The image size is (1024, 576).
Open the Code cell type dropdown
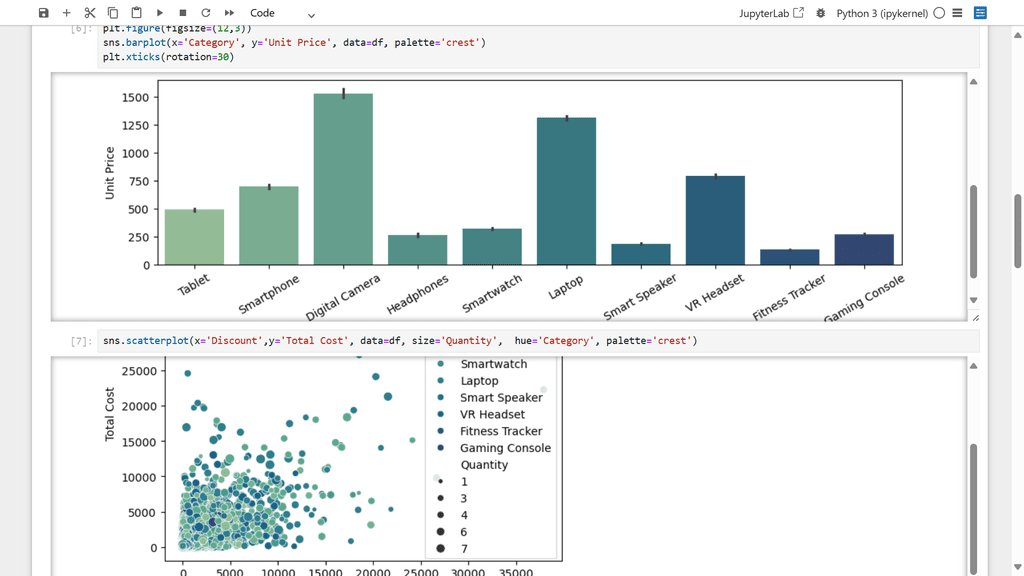tap(282, 13)
